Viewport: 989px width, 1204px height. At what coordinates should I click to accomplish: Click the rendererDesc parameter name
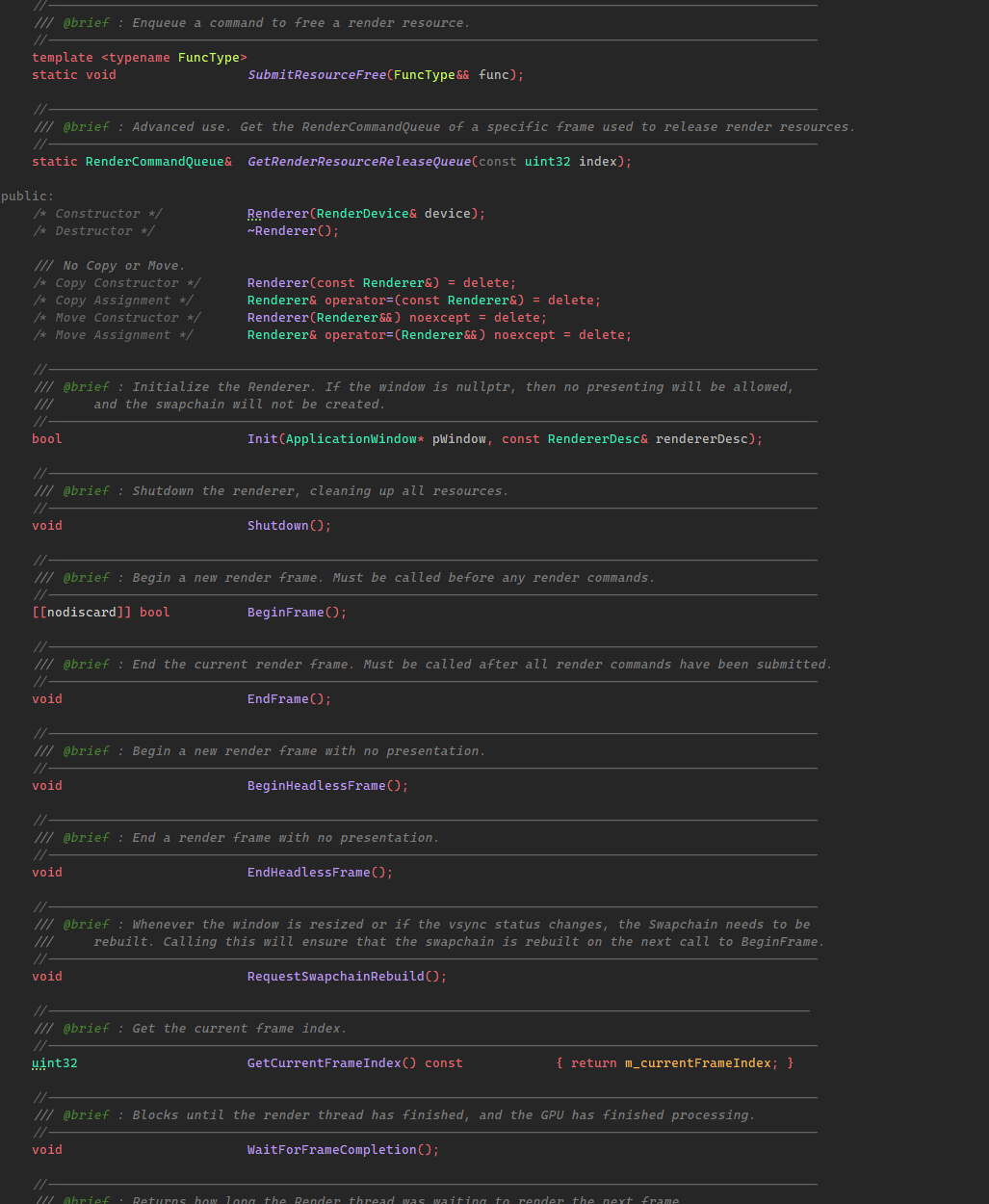701,439
